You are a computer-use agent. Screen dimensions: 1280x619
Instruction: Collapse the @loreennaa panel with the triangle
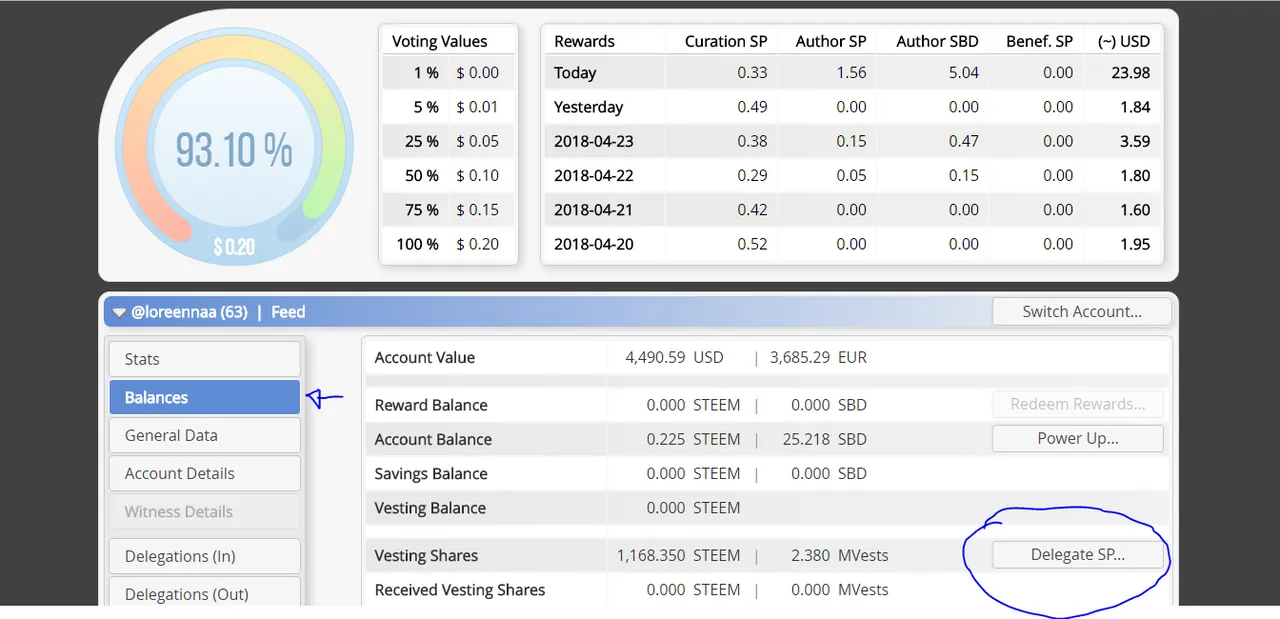tap(119, 313)
